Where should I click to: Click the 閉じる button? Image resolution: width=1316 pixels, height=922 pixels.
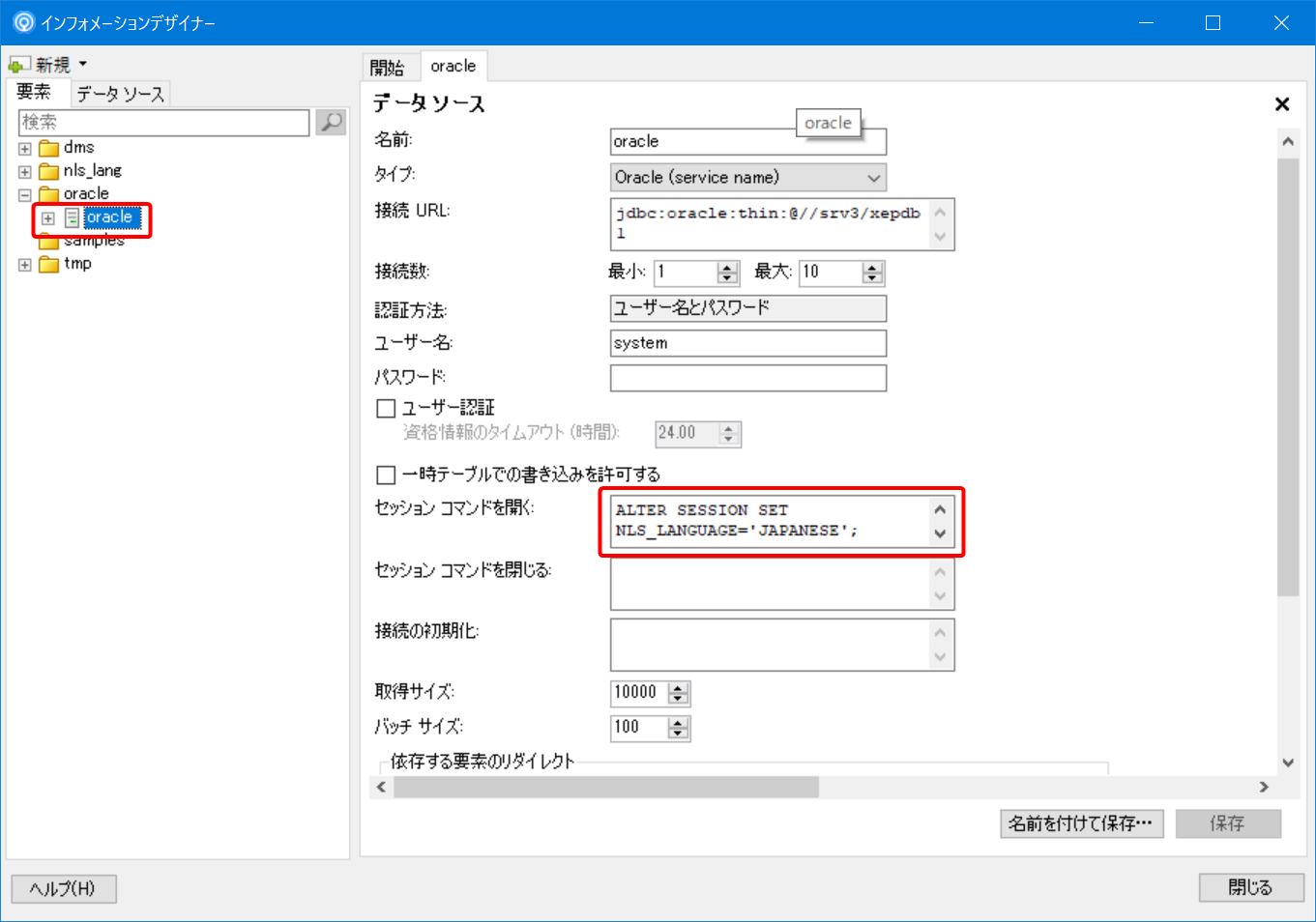(1251, 887)
